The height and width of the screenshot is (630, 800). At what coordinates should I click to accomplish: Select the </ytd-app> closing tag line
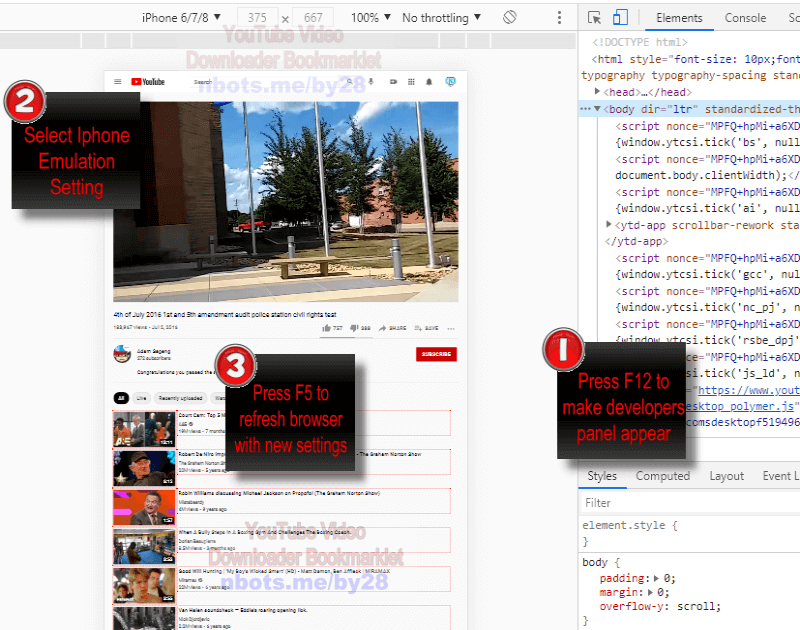click(x=636, y=241)
